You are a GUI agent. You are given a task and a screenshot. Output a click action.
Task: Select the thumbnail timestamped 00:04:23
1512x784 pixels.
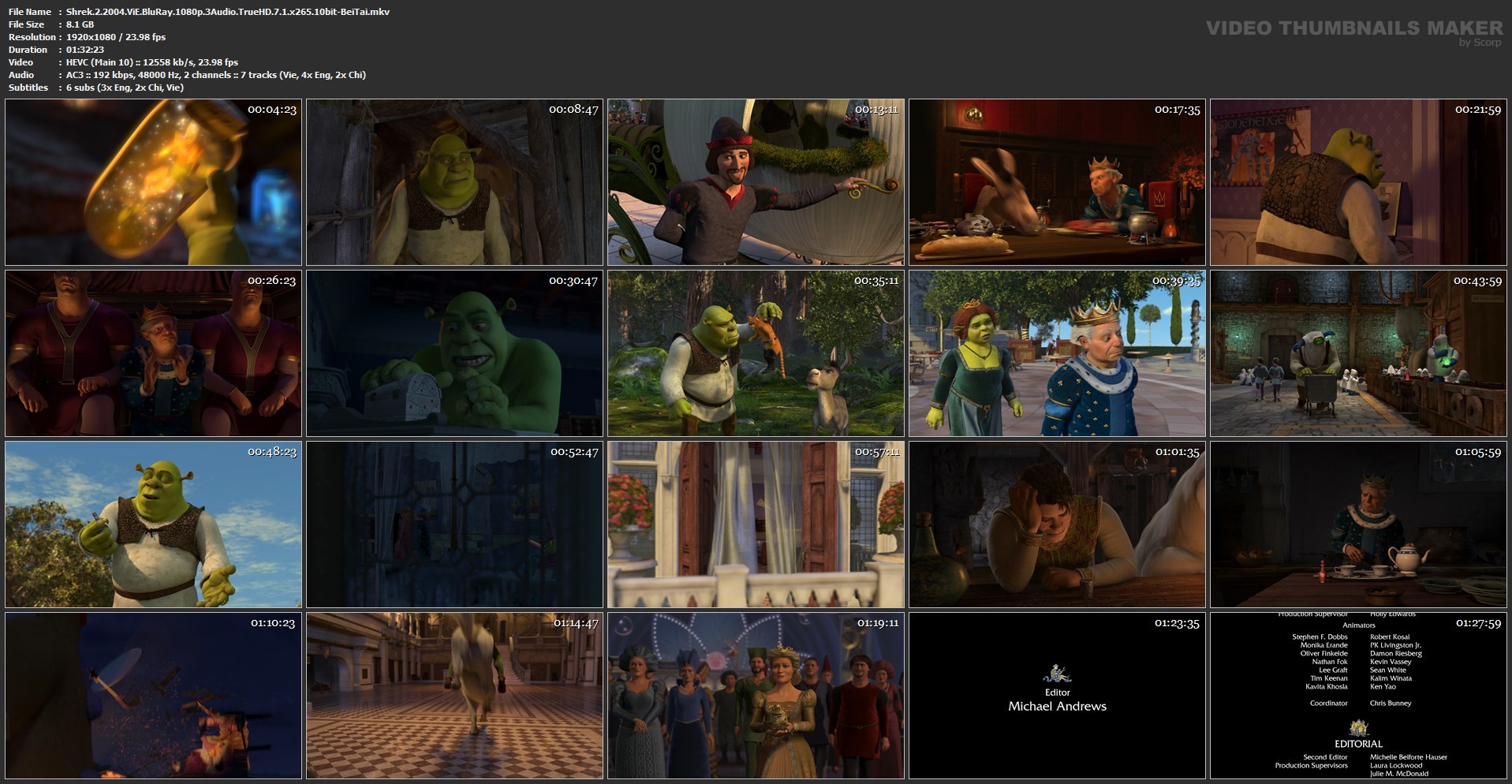coord(153,182)
